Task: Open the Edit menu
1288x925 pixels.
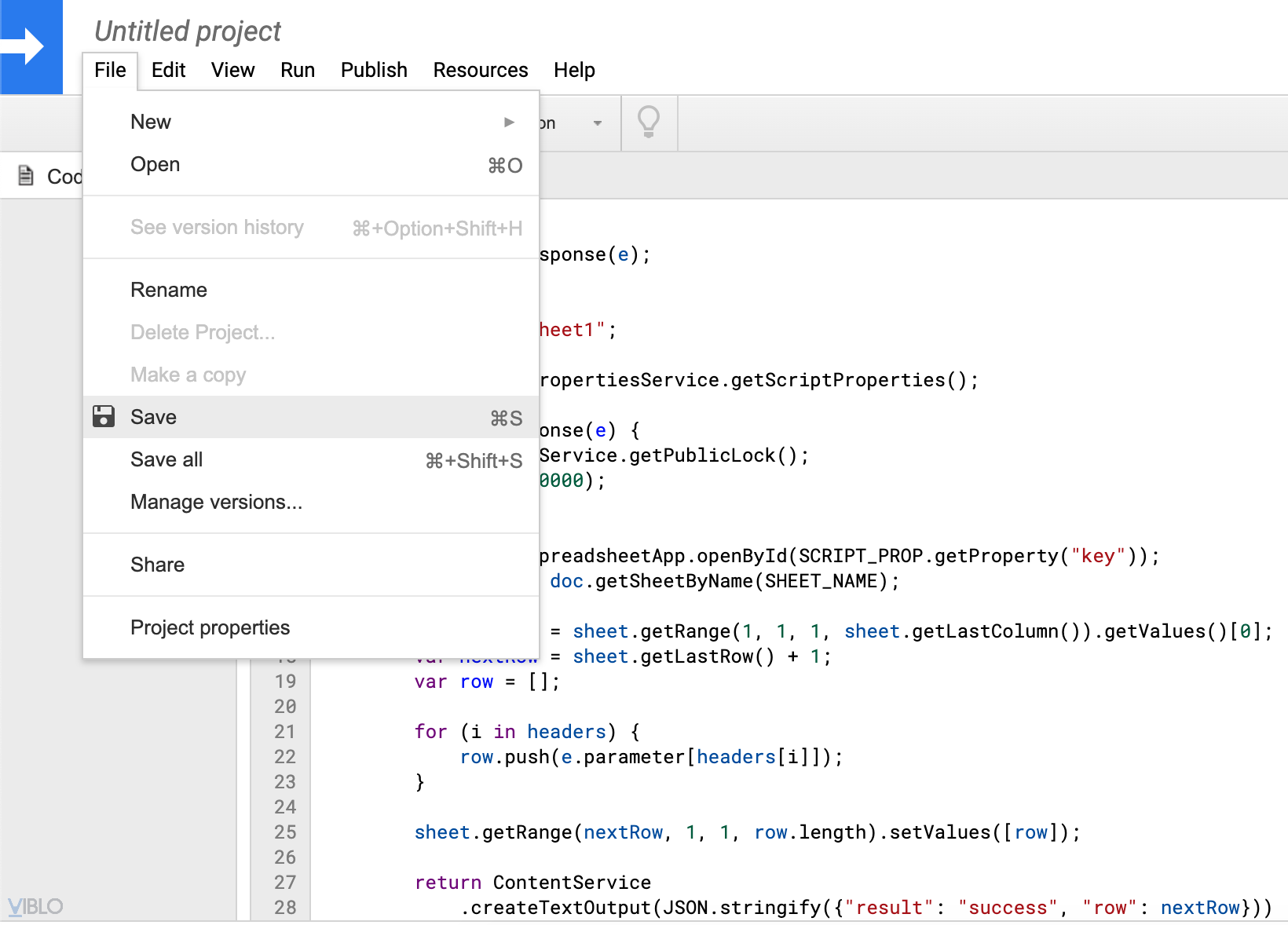Action: coord(168,71)
